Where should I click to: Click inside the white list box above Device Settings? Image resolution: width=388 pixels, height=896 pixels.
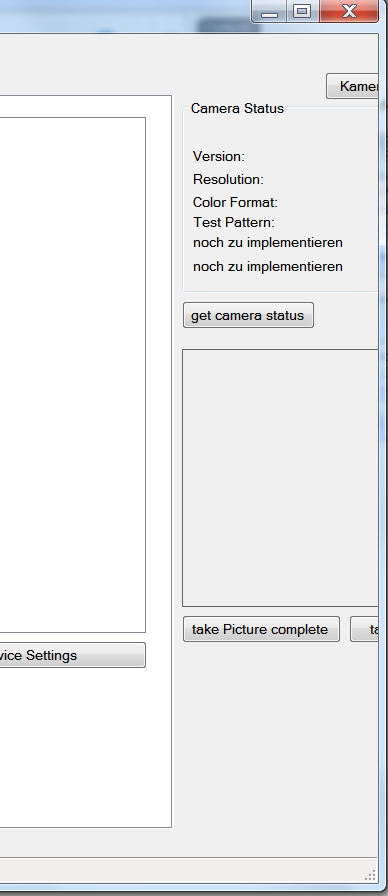coord(73,375)
